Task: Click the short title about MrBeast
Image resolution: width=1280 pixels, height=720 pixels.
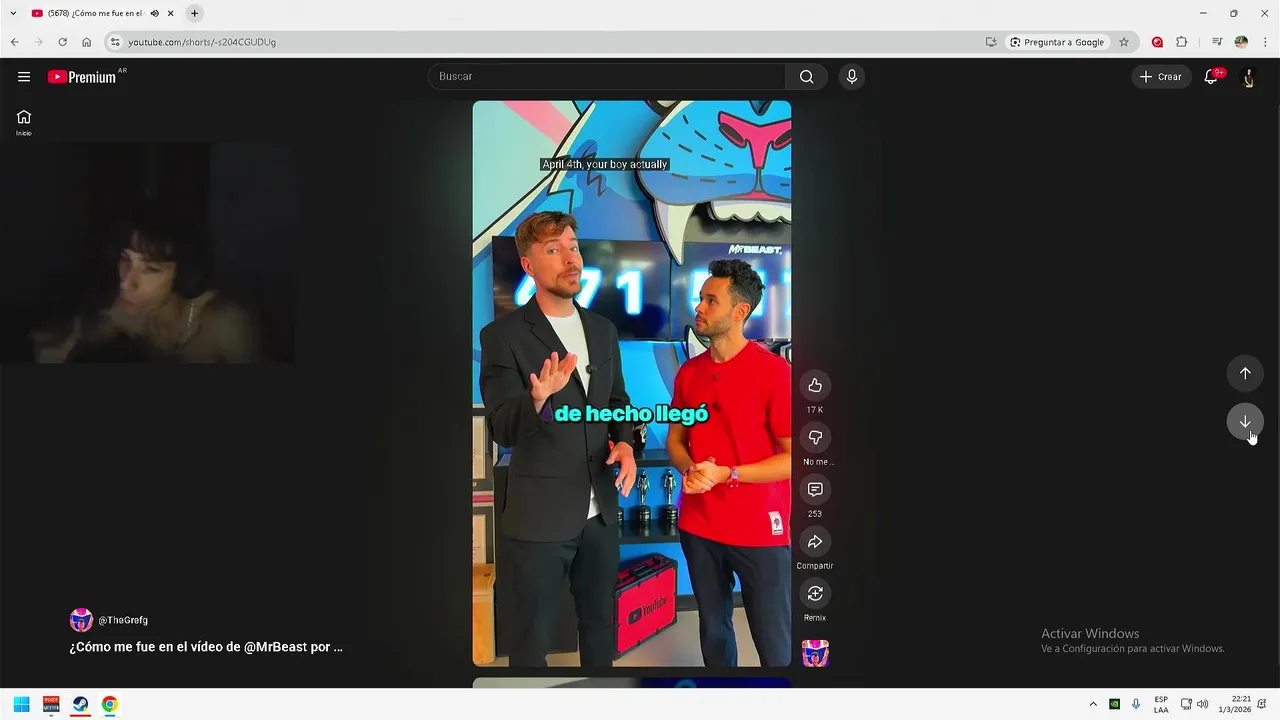Action: [x=206, y=647]
